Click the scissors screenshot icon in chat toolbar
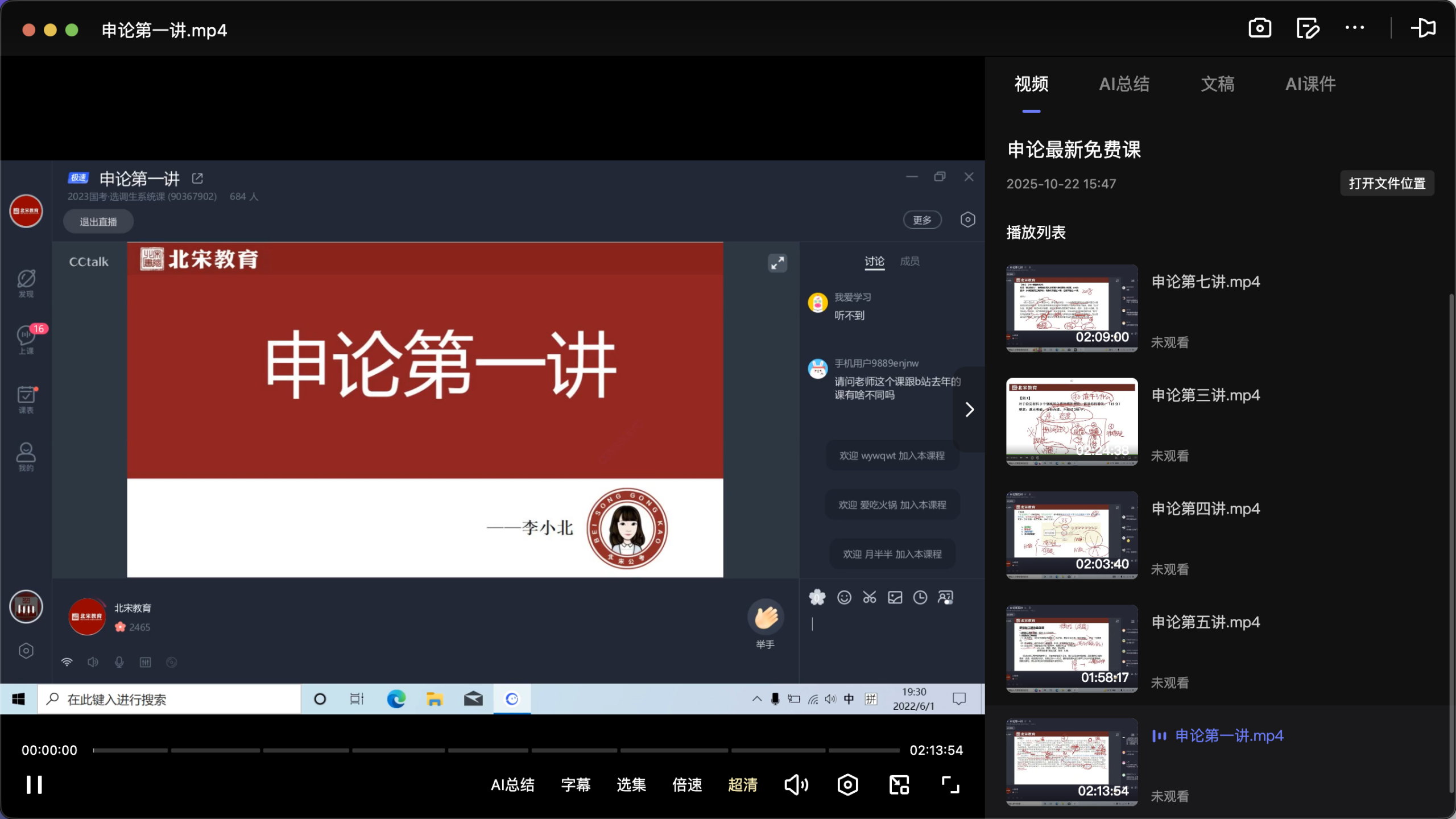 tap(870, 597)
